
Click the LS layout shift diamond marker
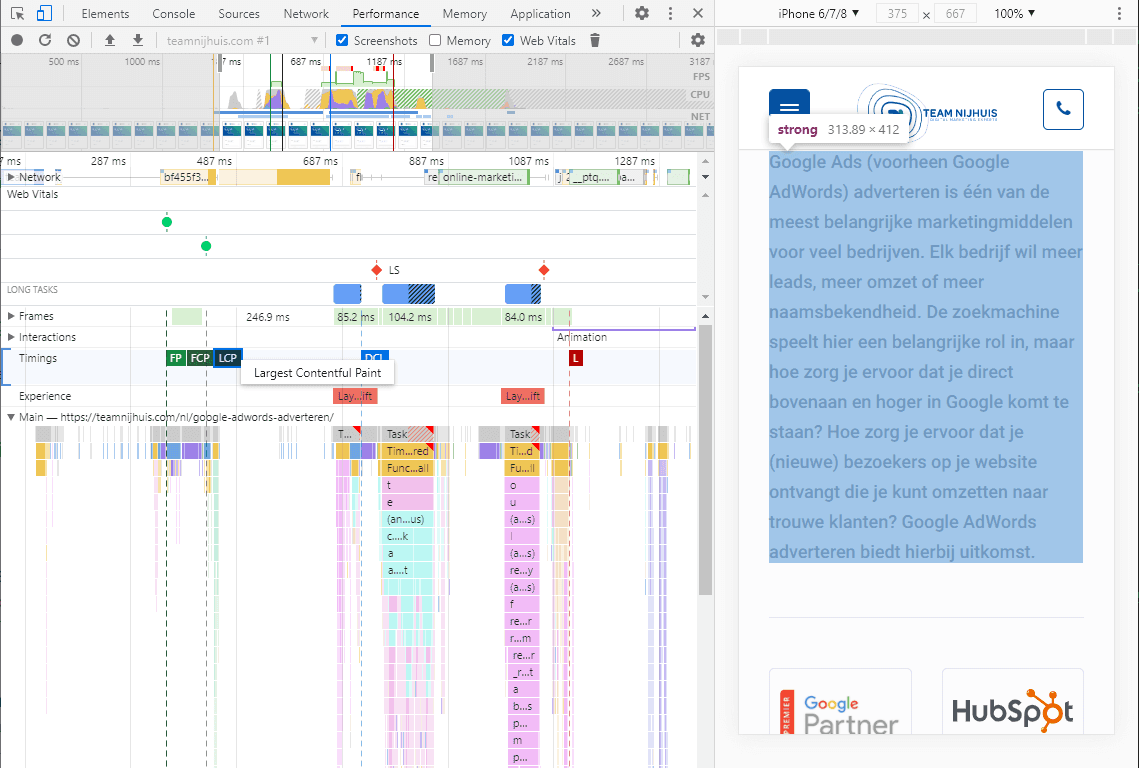376,270
